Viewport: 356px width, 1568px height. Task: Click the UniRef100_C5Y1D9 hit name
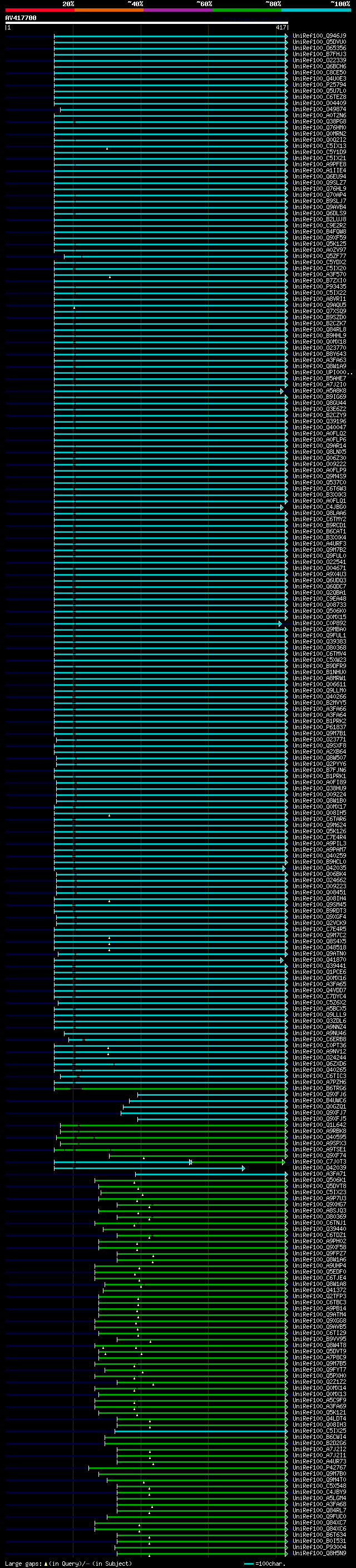[x=319, y=152]
